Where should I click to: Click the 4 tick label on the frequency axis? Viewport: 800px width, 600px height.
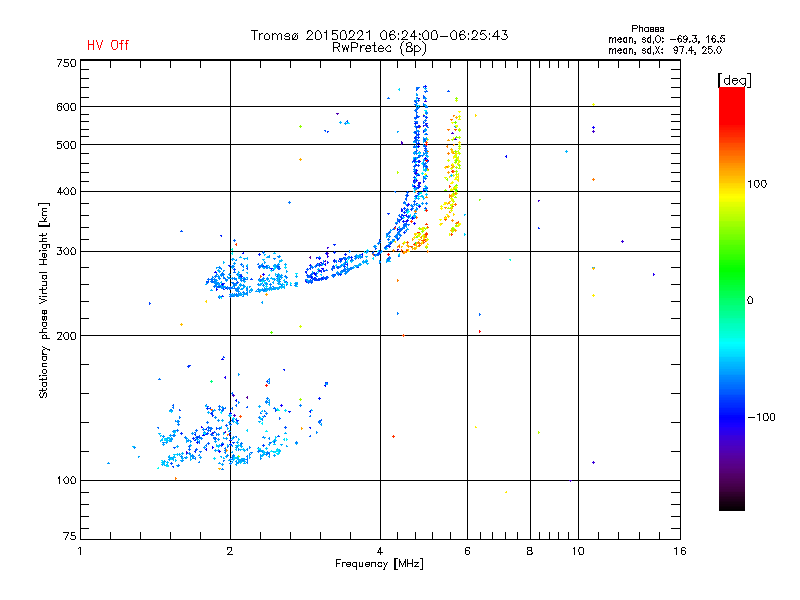(x=380, y=551)
